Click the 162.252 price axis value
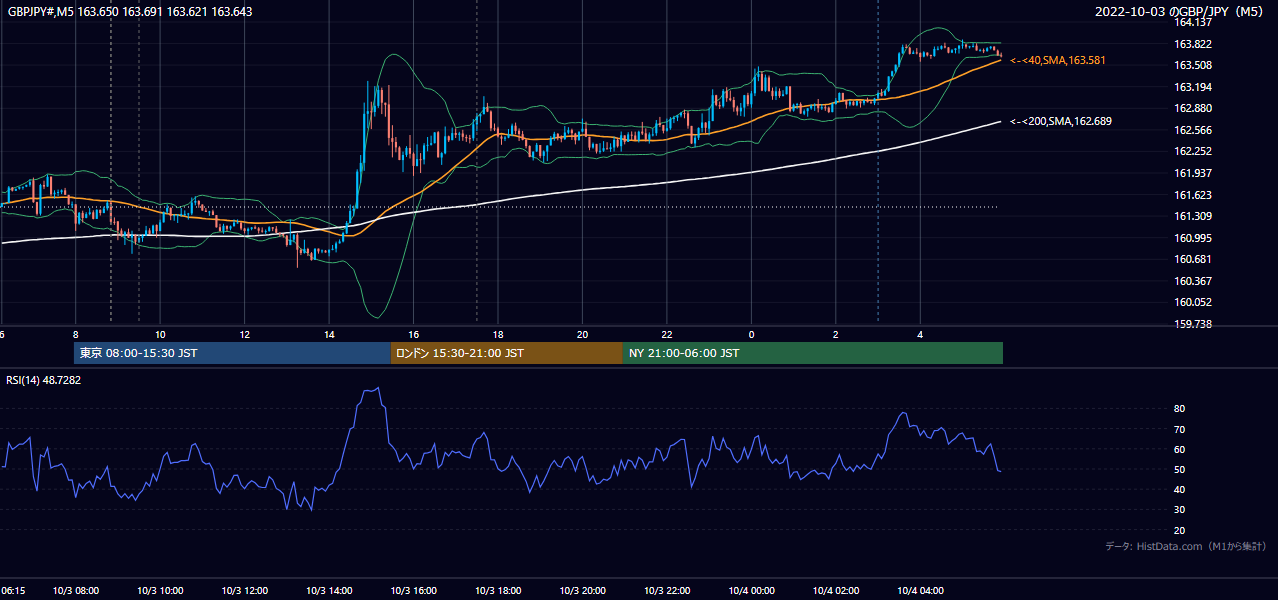The width and height of the screenshot is (1278, 600). [x=1192, y=151]
